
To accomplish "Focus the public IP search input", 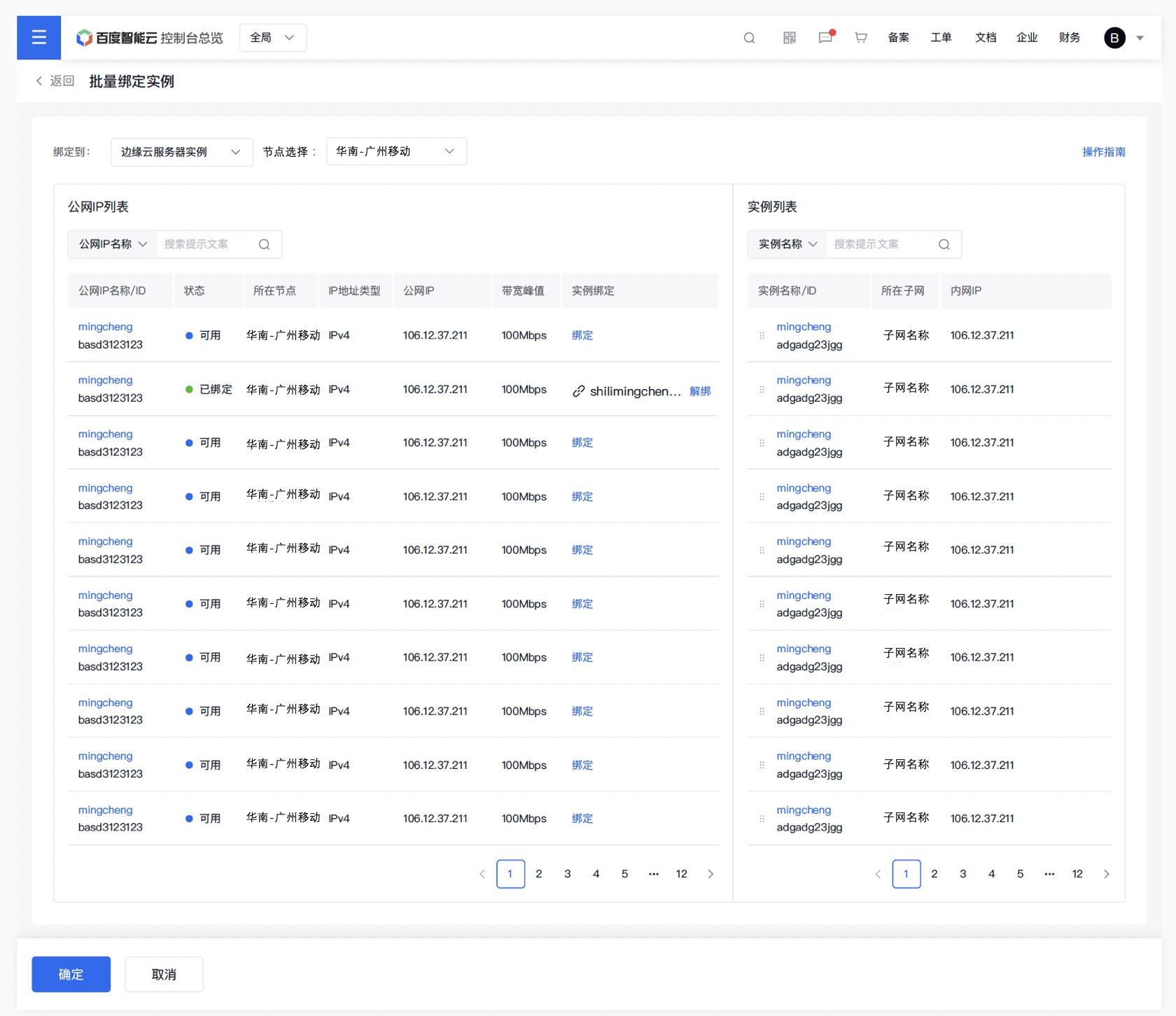I will [x=205, y=244].
